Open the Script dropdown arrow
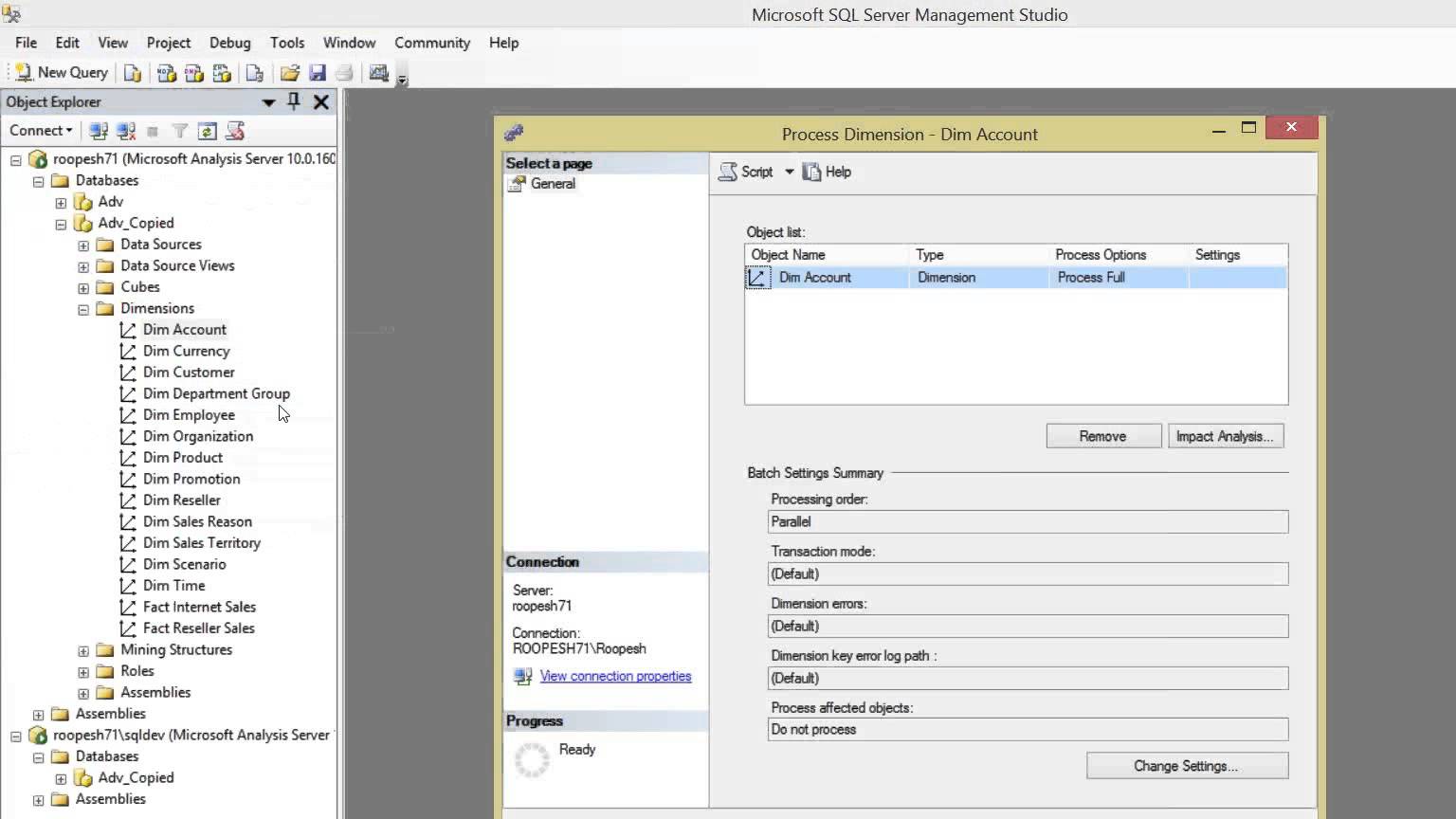 click(789, 172)
